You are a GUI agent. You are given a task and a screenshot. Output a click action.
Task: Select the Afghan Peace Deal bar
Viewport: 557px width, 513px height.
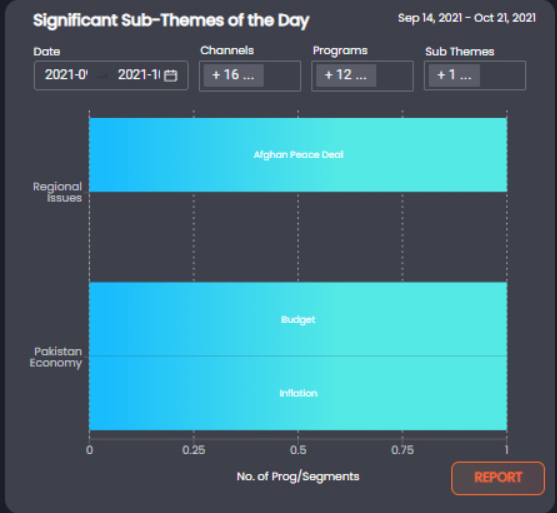click(x=298, y=155)
